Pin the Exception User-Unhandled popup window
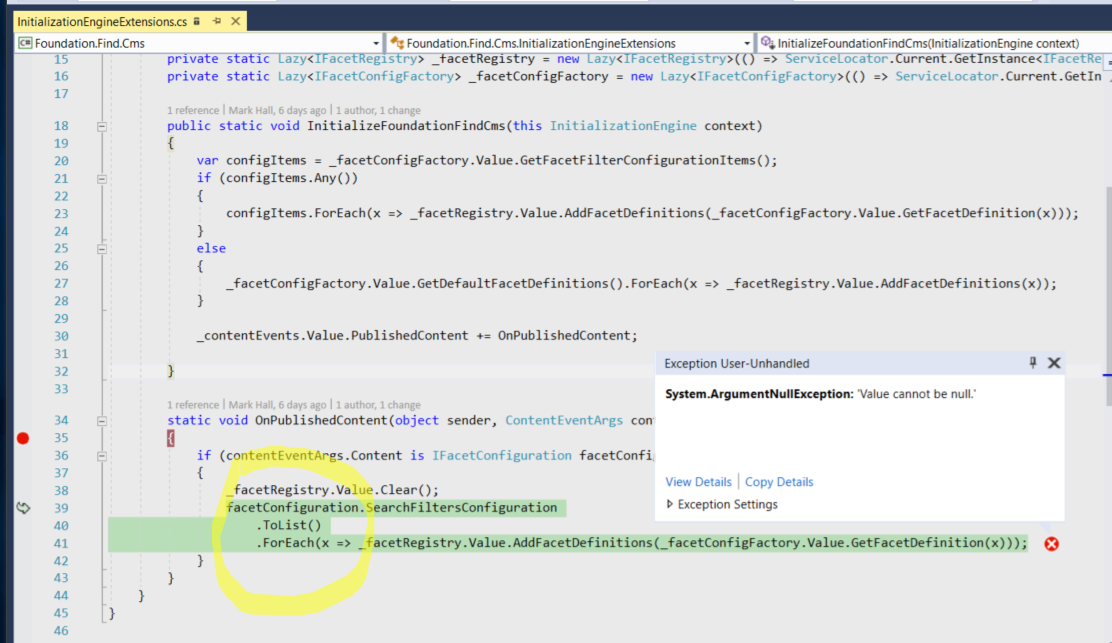Screen dimensions: 1112x643 (1033, 363)
